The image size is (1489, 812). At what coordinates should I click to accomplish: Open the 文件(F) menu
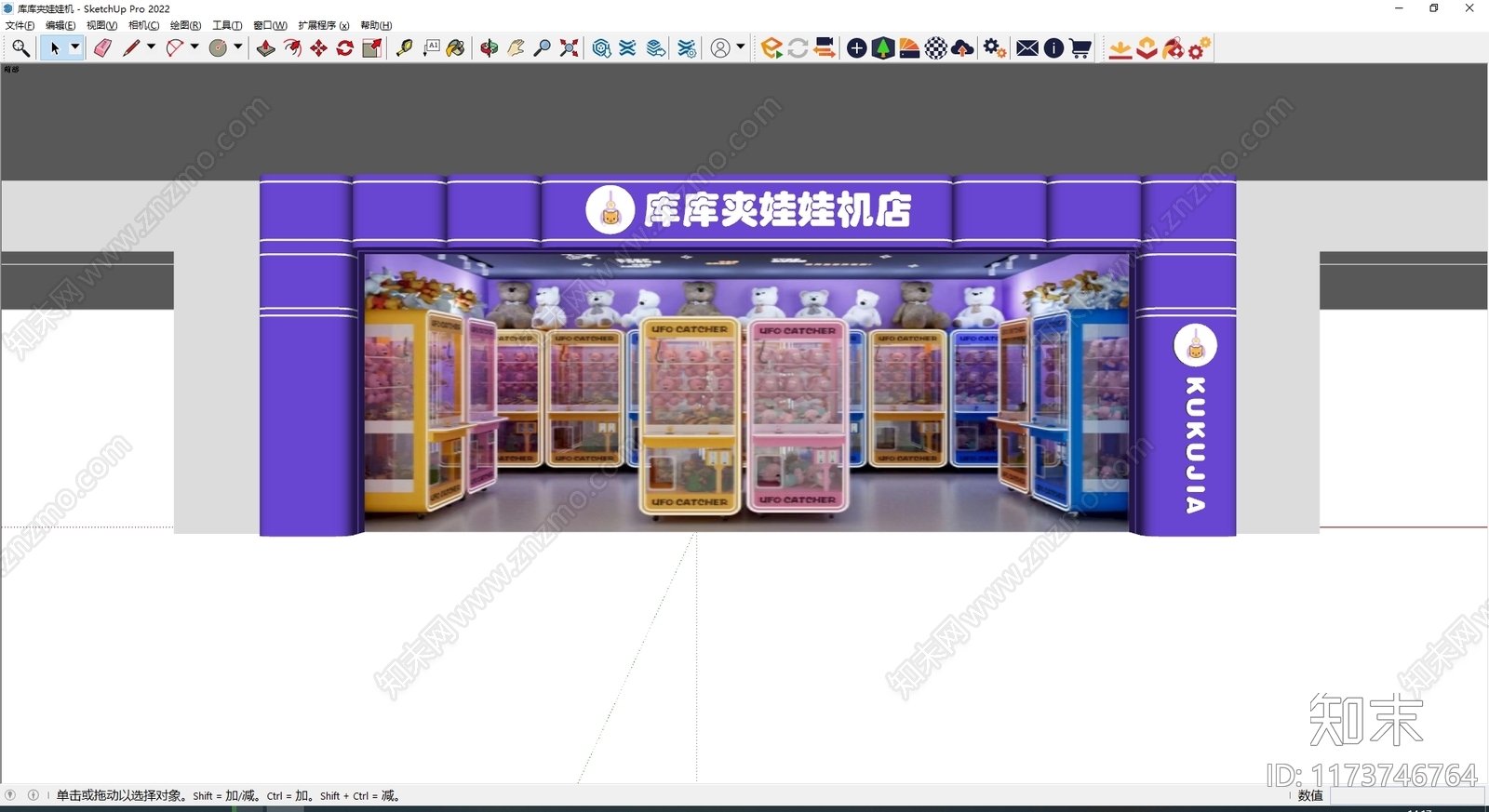coord(20,25)
